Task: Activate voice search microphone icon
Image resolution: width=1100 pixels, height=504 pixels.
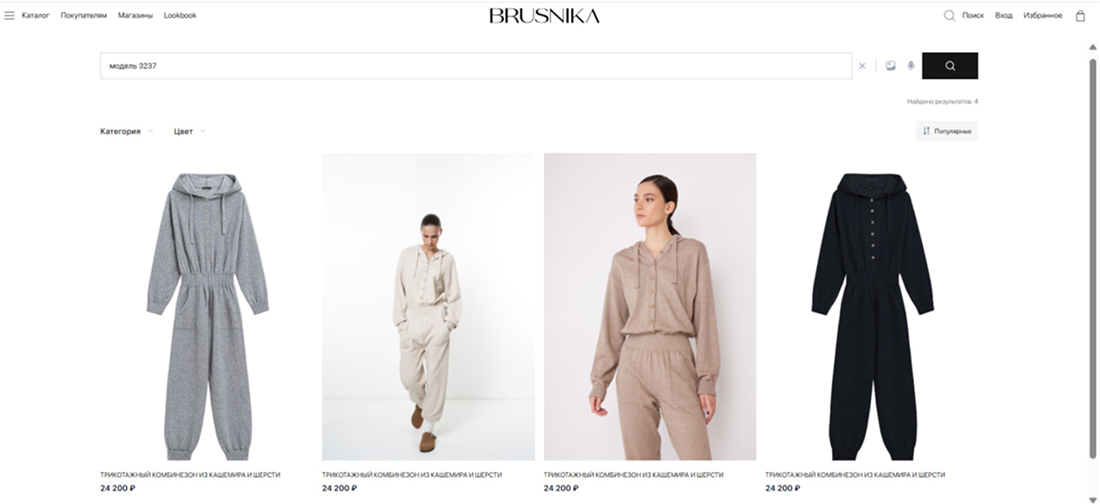Action: pyautogui.click(x=911, y=66)
